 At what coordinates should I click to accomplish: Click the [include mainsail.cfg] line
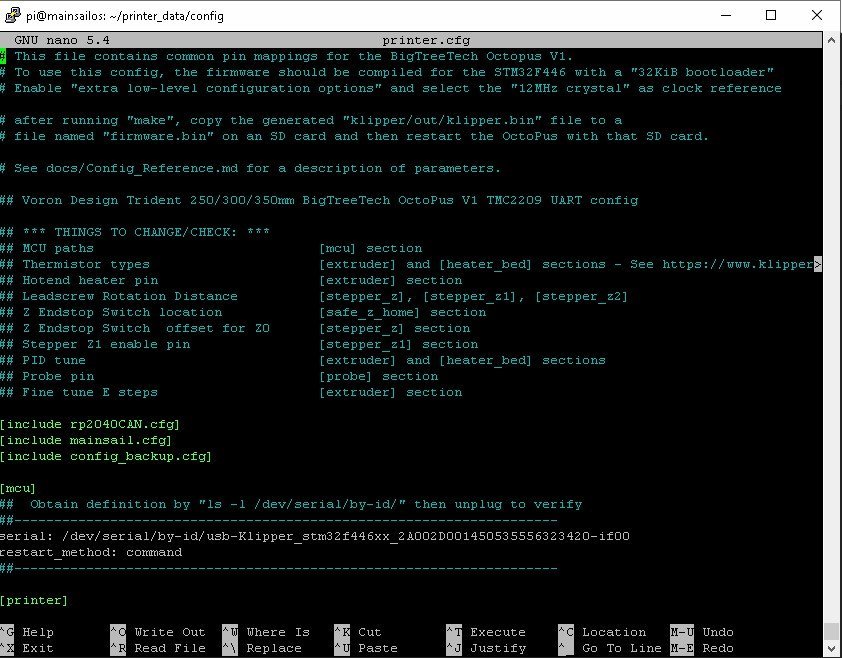[86, 440]
